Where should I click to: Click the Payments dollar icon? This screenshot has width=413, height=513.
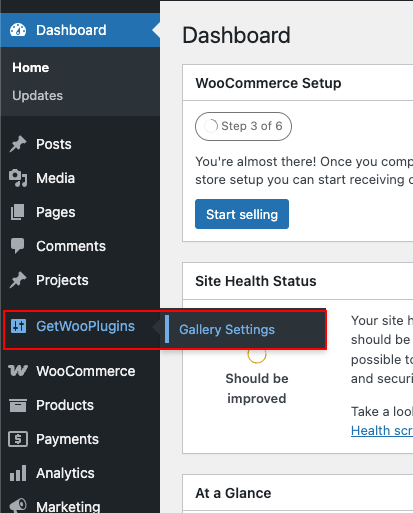[x=18, y=439]
